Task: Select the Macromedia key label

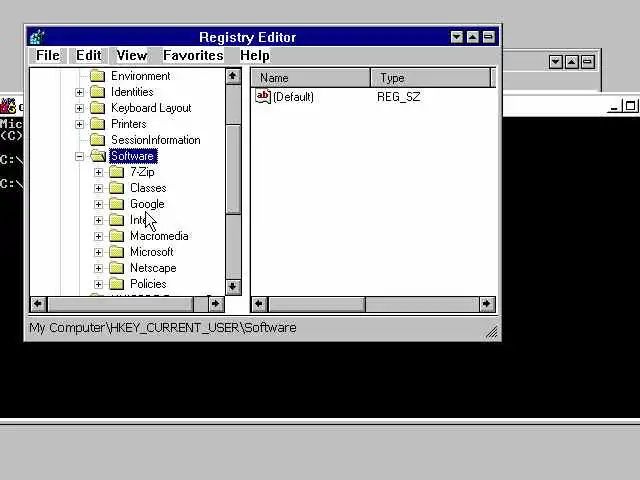Action: coord(159,236)
